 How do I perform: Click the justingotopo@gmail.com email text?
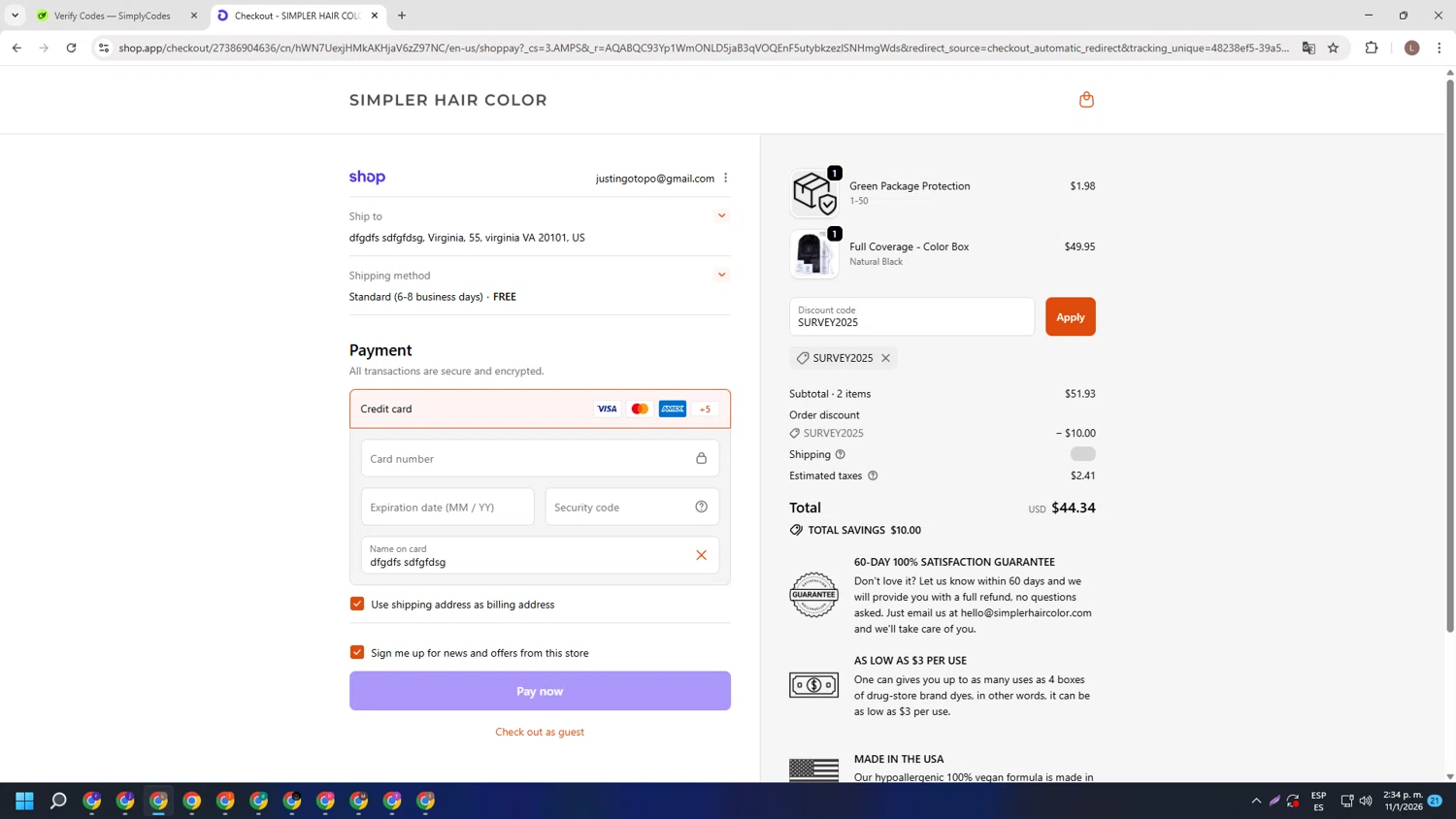click(x=655, y=179)
